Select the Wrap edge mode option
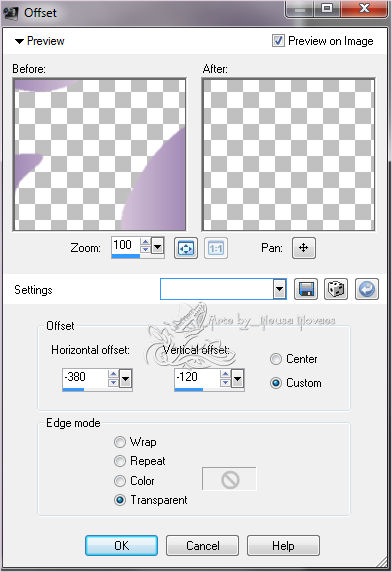 (x=120, y=442)
